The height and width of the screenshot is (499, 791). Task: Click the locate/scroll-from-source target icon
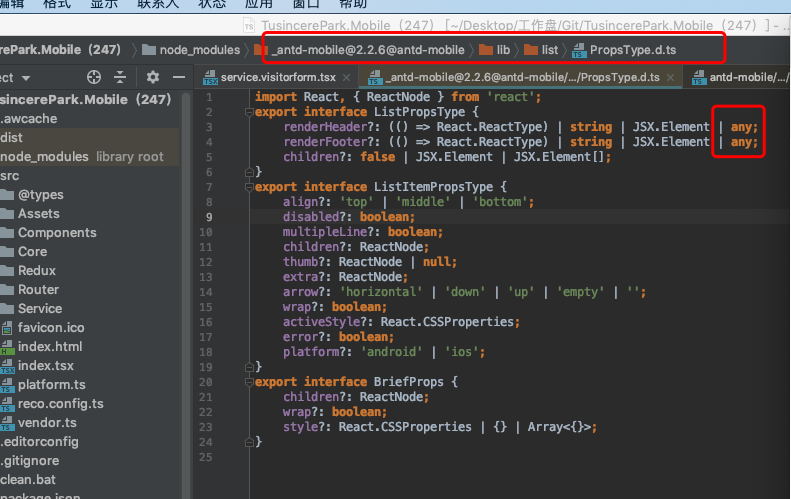94,77
